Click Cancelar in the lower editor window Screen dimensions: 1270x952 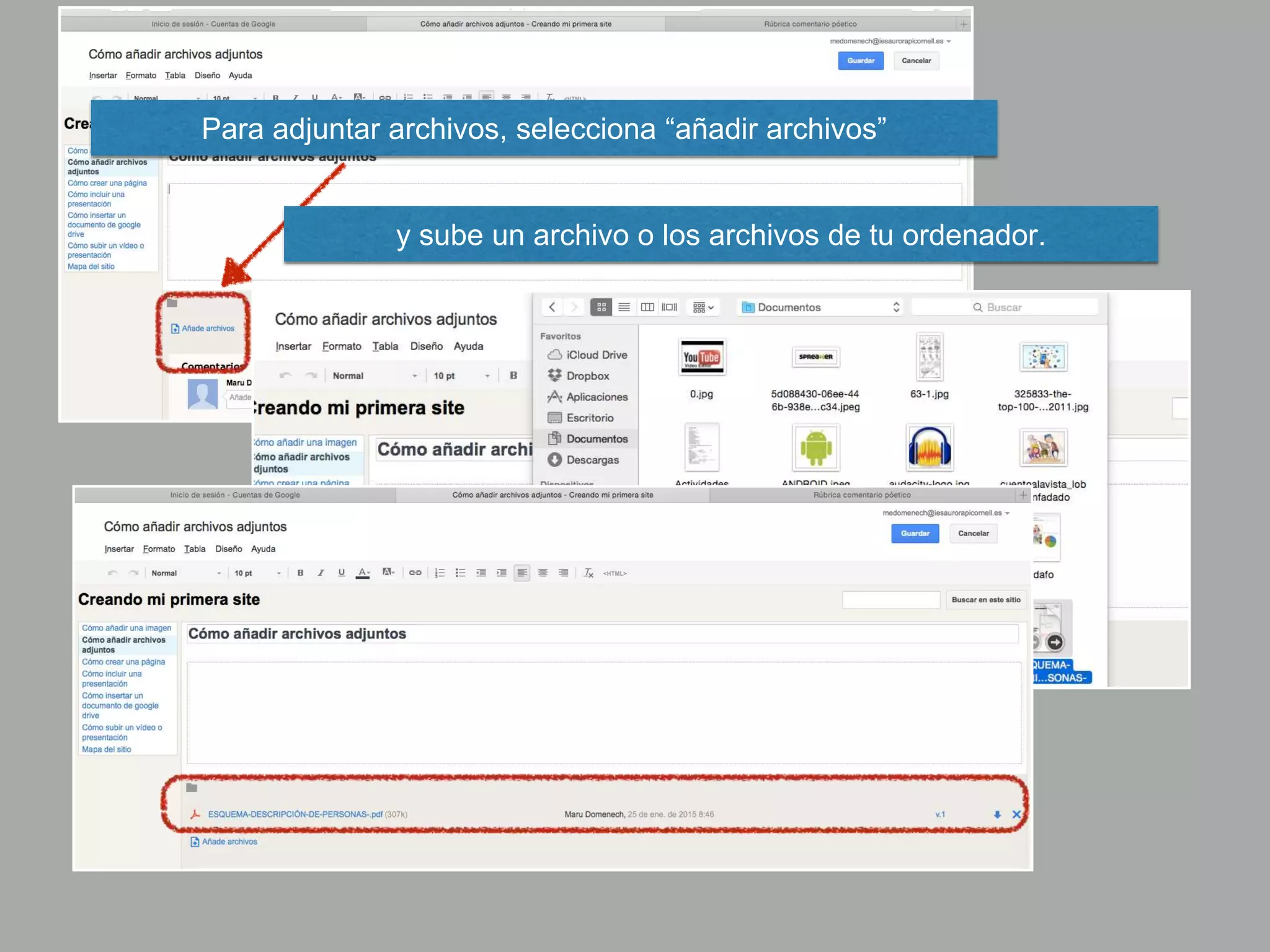tap(973, 534)
